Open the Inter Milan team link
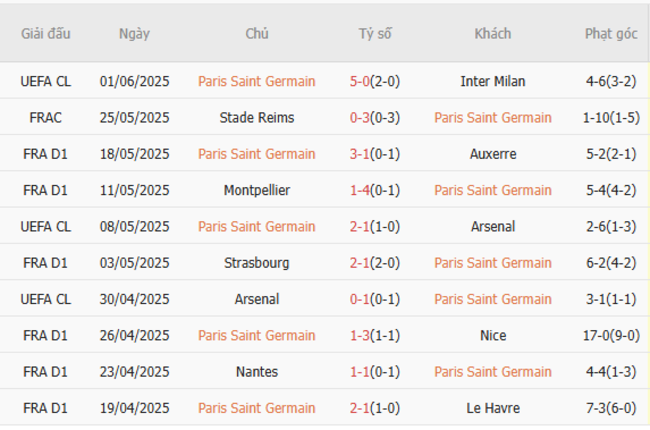Screen dimensions: 650x430 coord(493,81)
